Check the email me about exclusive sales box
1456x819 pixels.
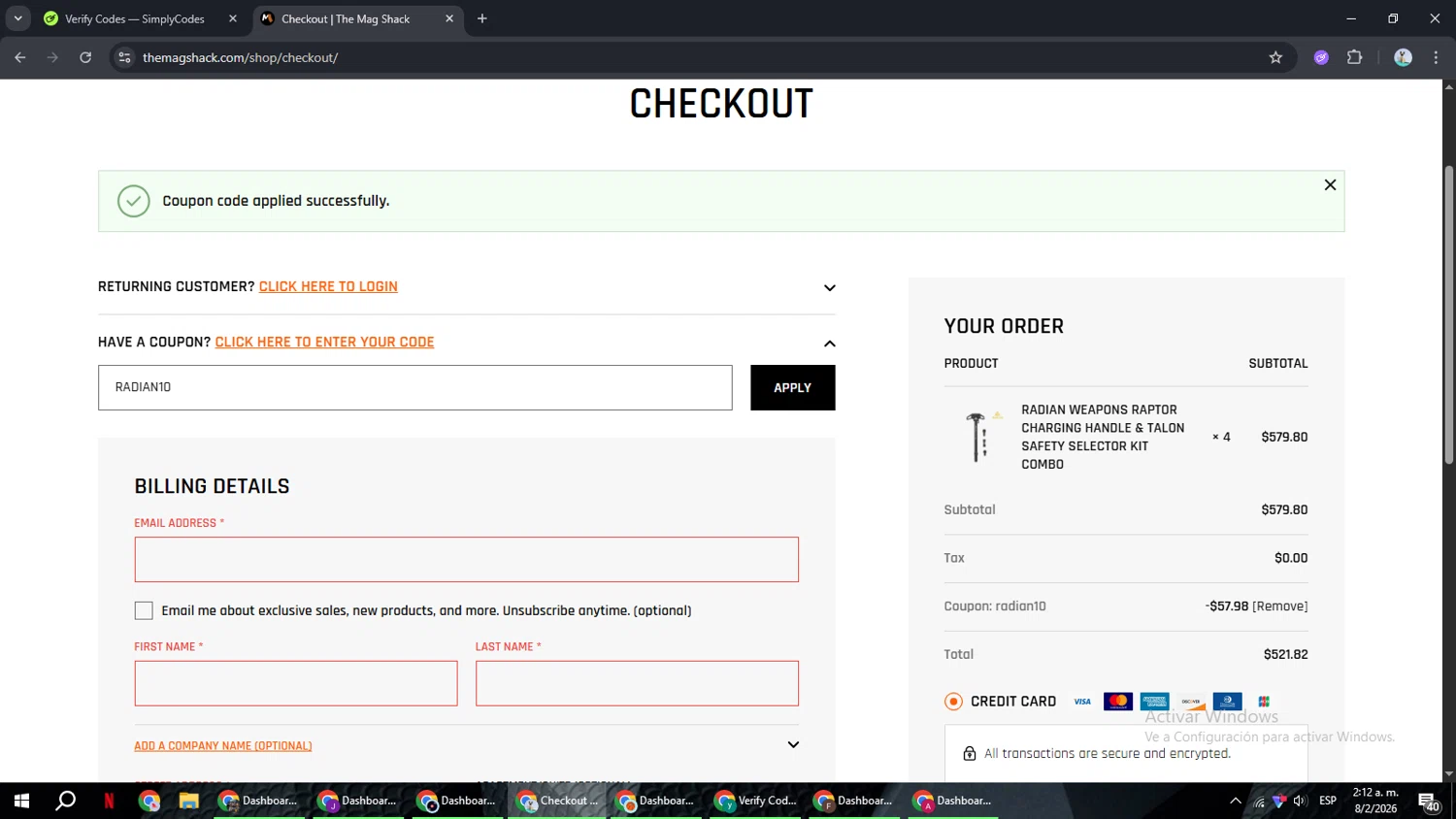[x=144, y=610]
